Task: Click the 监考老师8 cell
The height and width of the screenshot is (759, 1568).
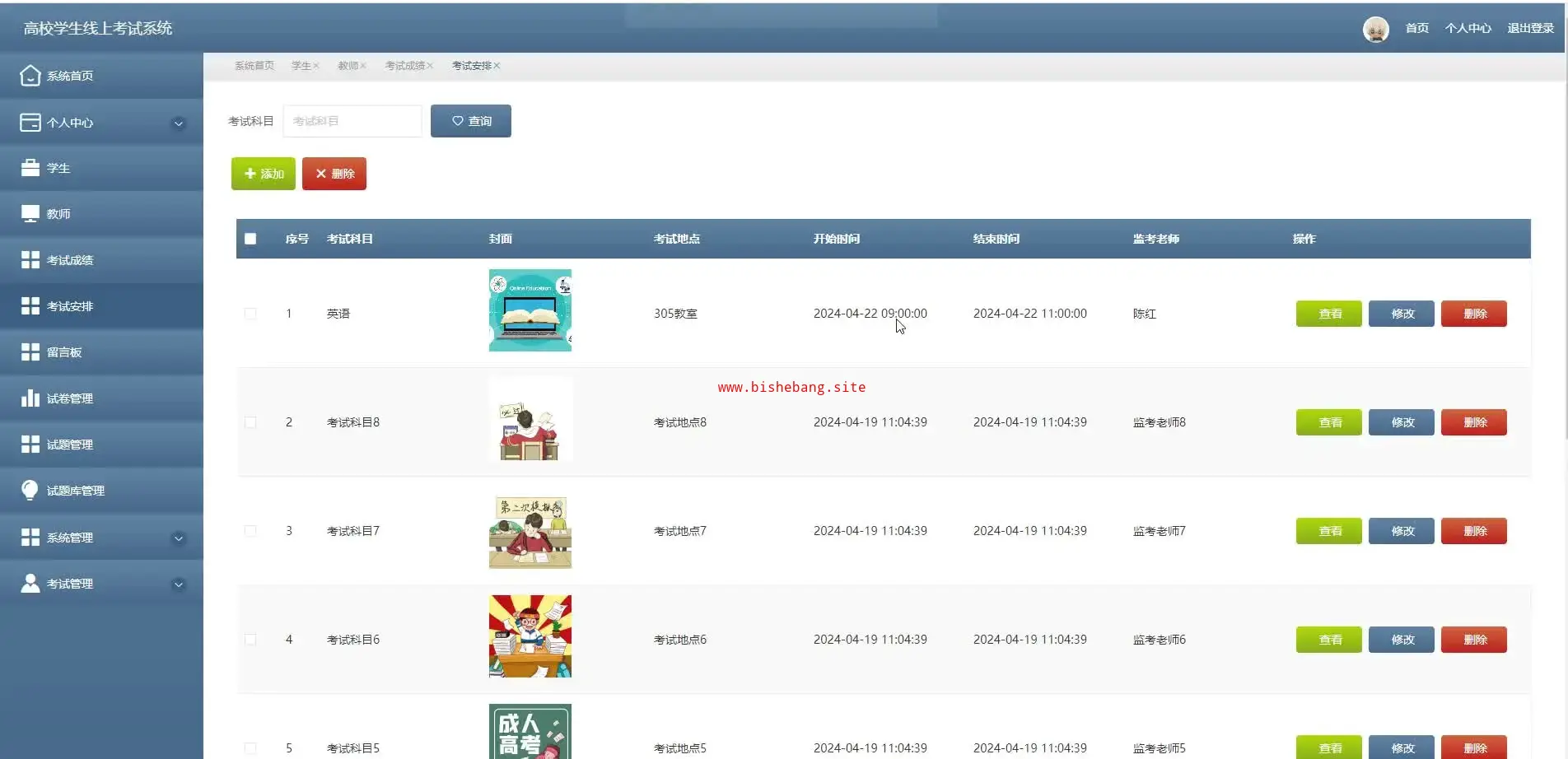Action: pos(1160,422)
